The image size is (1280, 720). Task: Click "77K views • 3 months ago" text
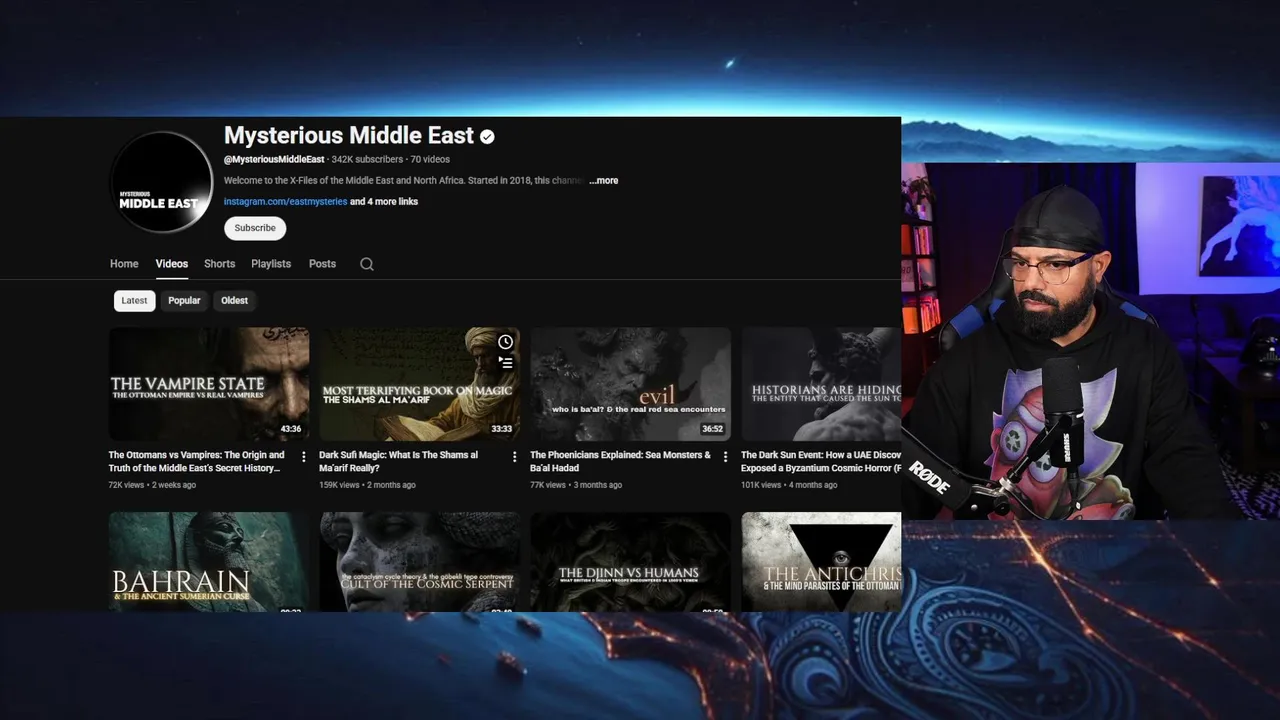click(x=576, y=485)
